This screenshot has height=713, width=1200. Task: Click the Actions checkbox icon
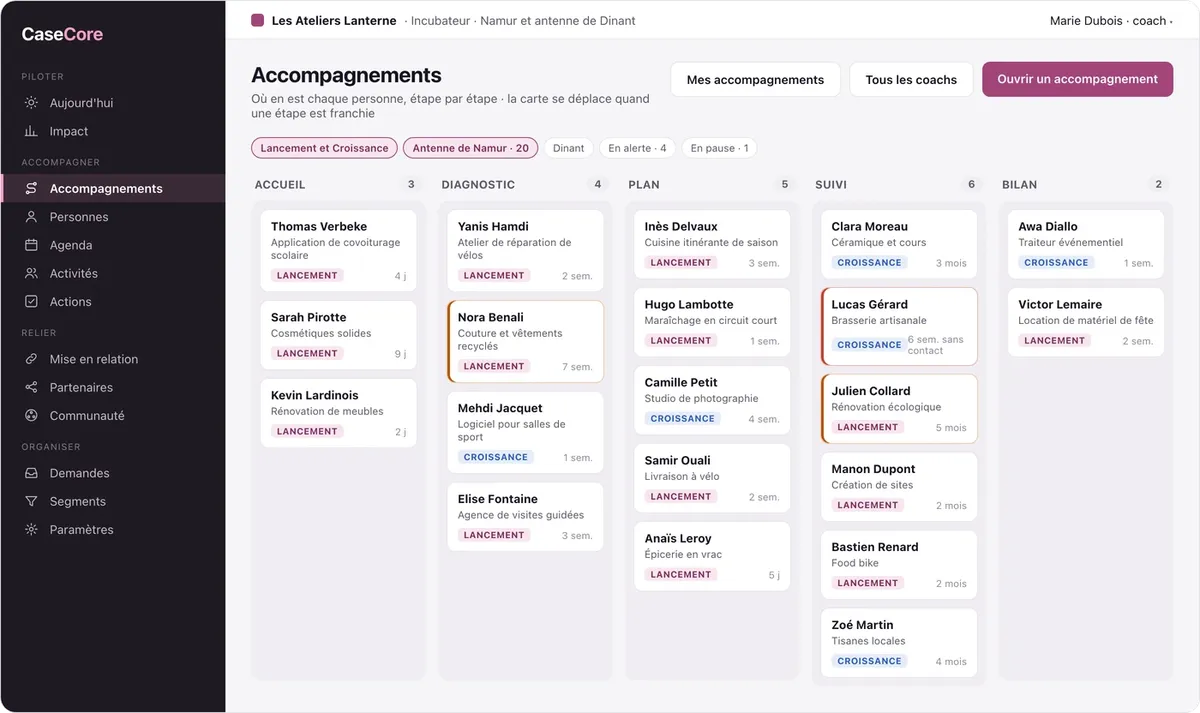pos(31,301)
